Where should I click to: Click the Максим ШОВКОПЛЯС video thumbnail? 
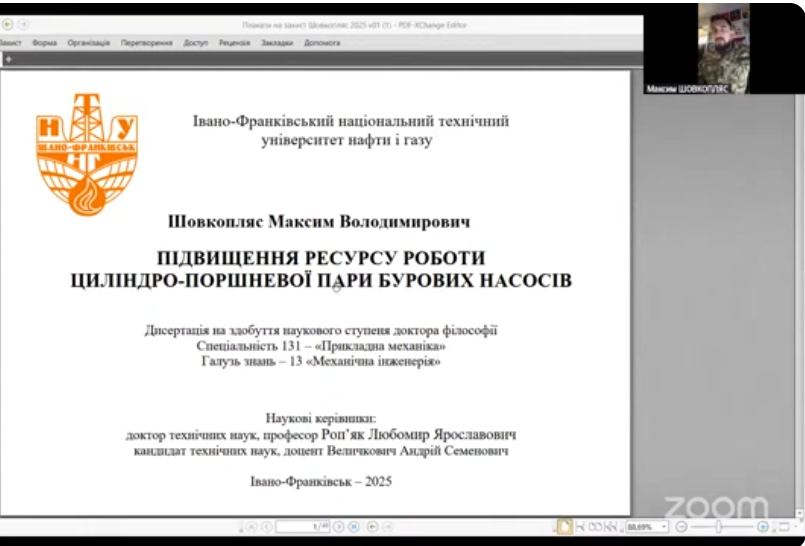tap(723, 48)
